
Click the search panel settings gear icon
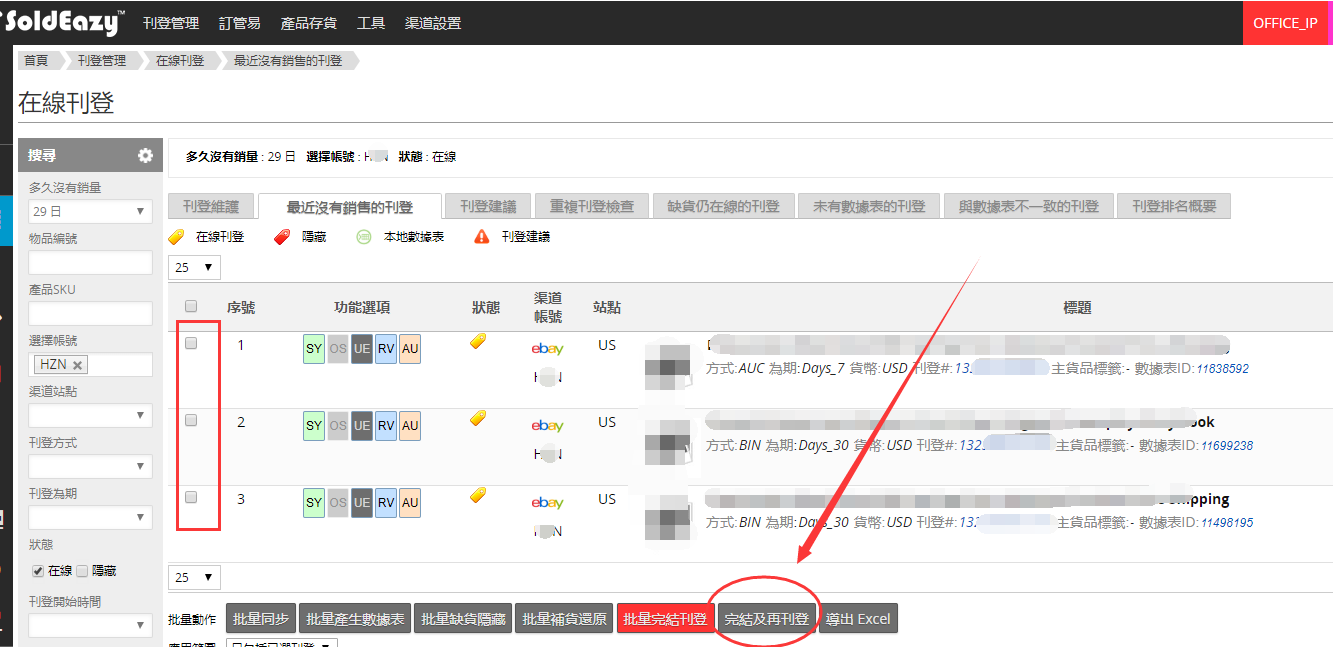(x=145, y=156)
